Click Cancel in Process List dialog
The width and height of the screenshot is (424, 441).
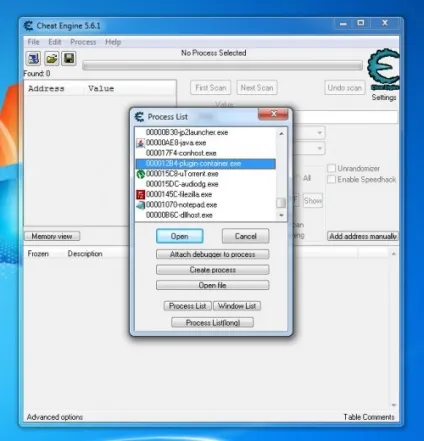pyautogui.click(x=245, y=236)
